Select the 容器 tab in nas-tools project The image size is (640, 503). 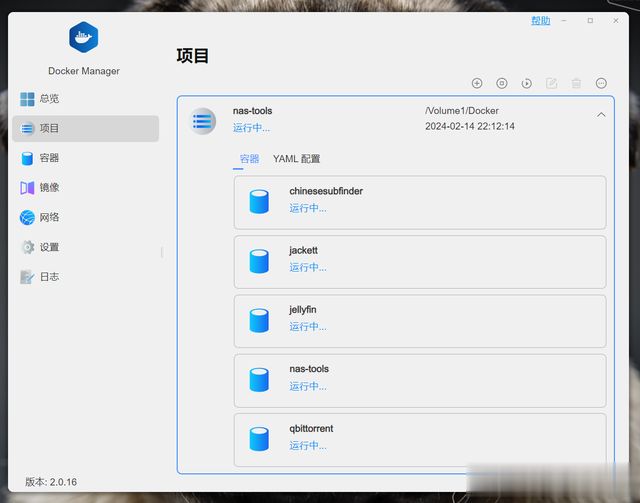[249, 159]
